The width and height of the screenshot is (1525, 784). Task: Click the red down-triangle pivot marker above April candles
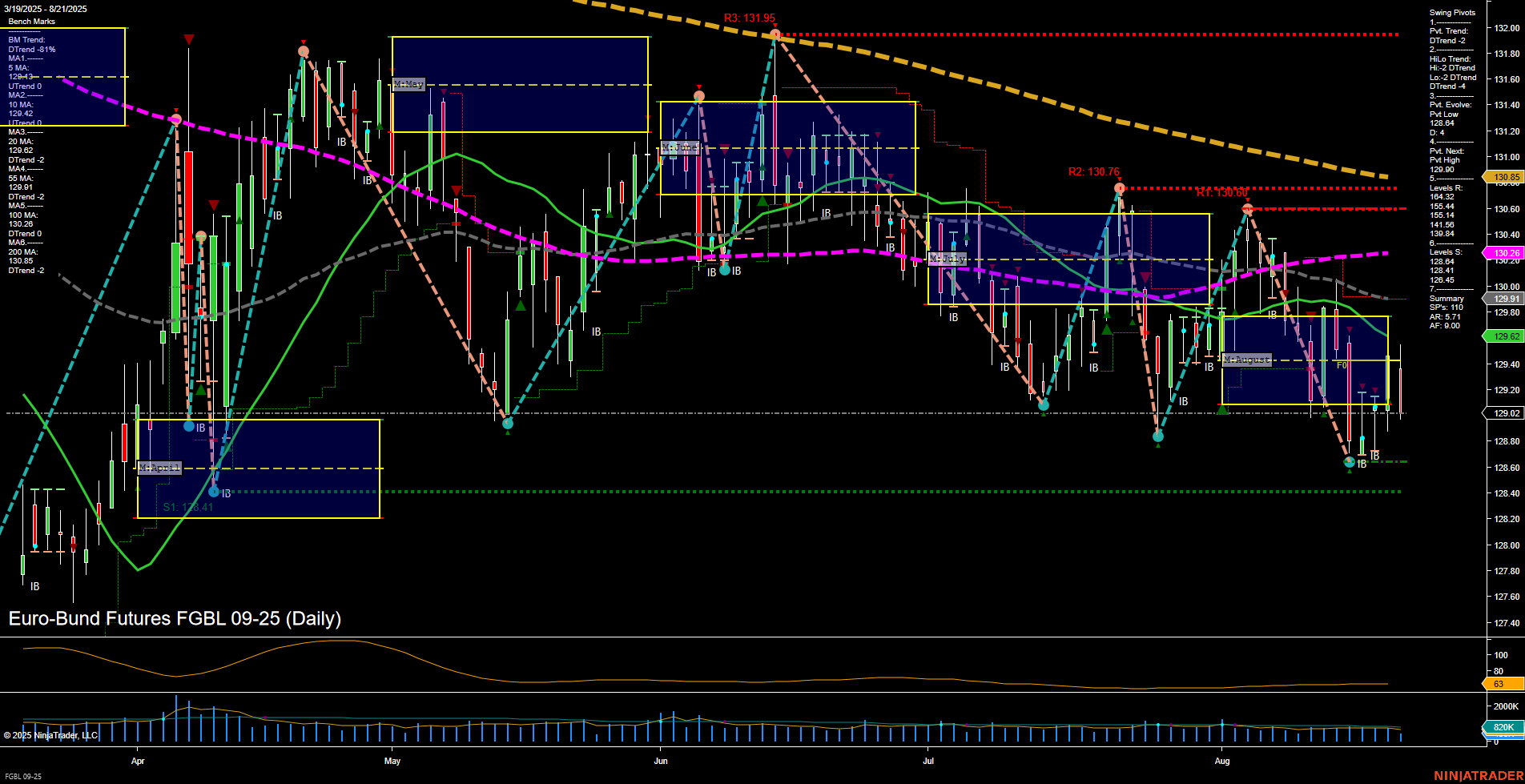(189, 38)
